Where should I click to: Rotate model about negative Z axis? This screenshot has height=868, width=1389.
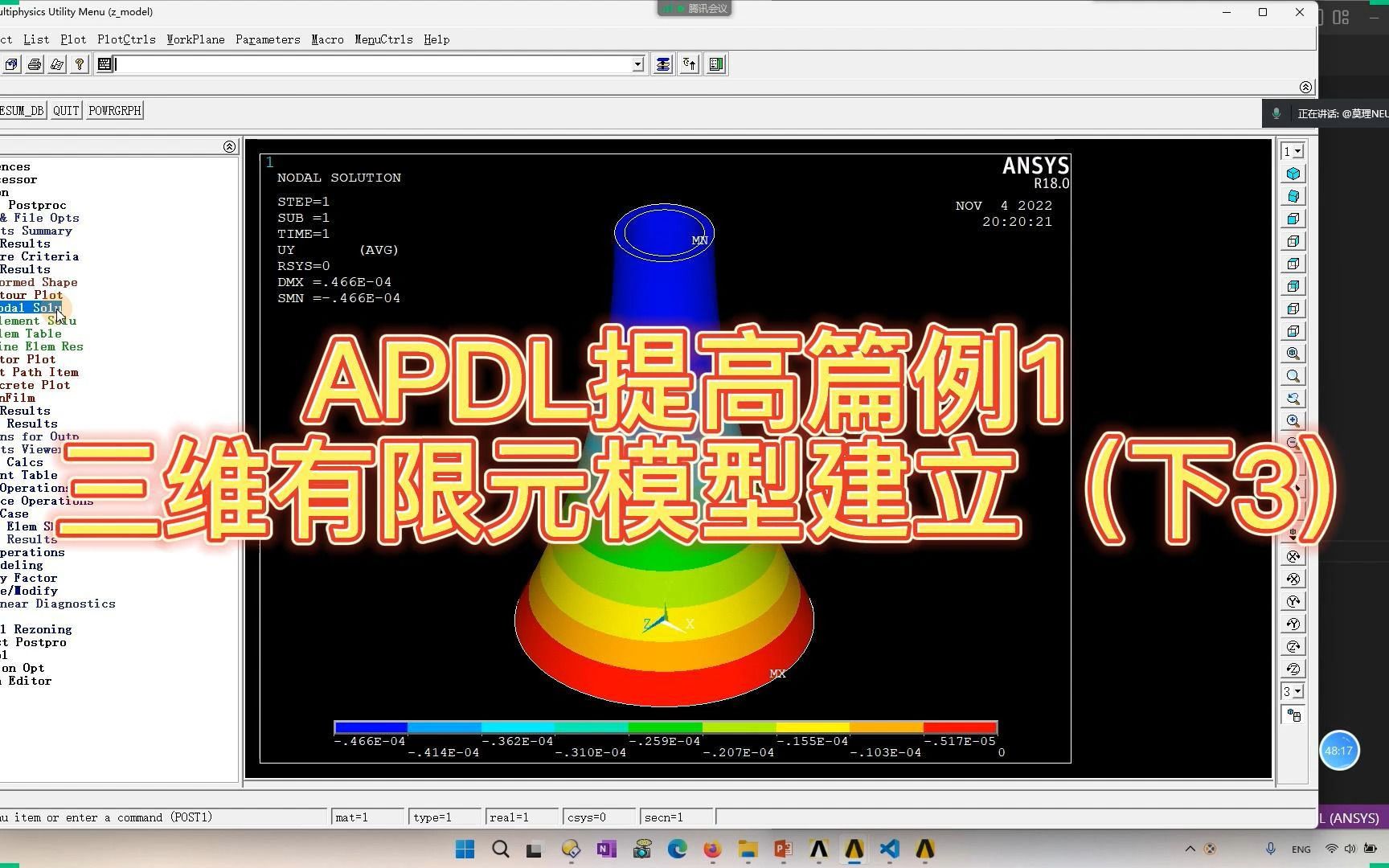click(1293, 646)
